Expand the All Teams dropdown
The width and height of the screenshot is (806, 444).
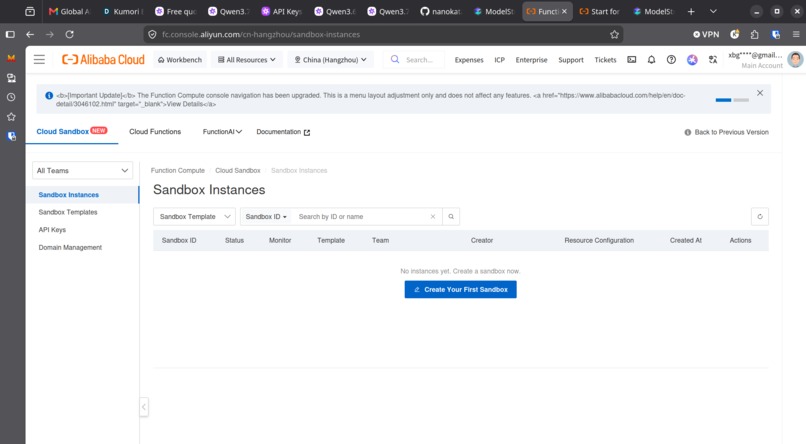click(x=82, y=171)
